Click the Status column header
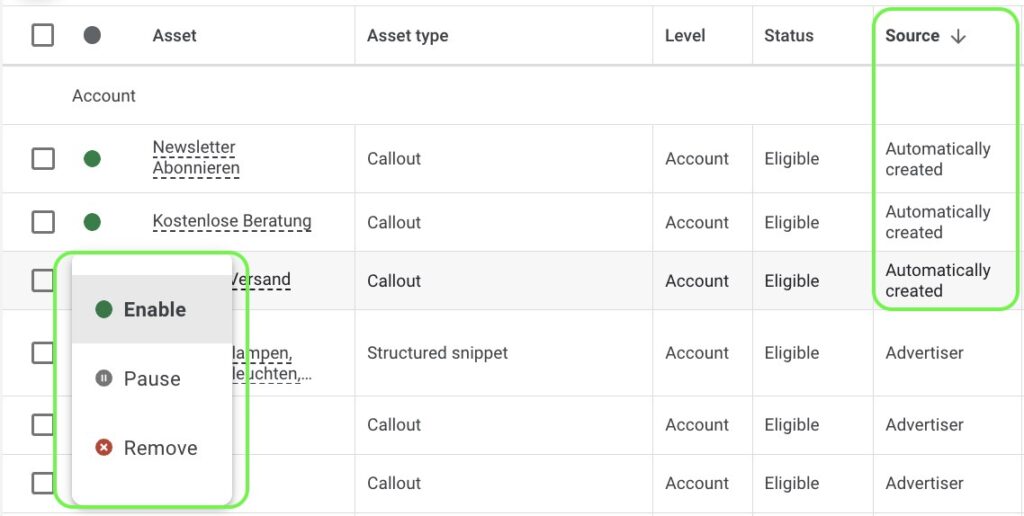The width and height of the screenshot is (1024, 516). coord(789,36)
